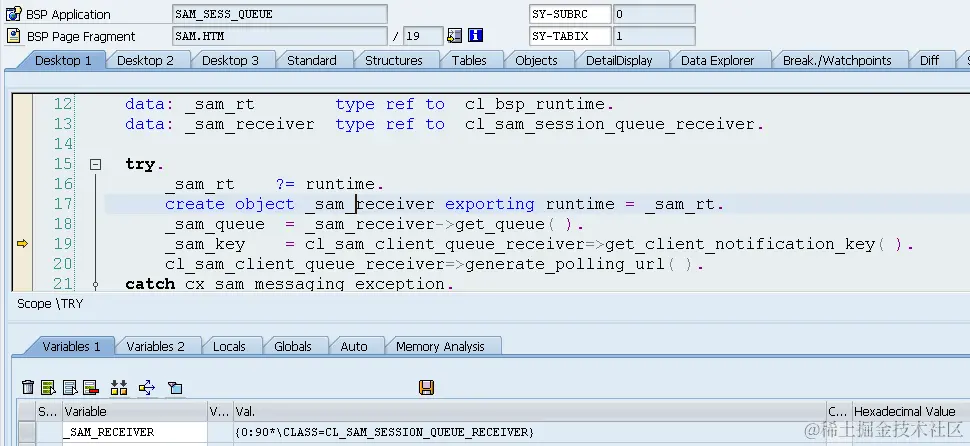Click the funnel filter icon in variables toolbar
The image size is (970, 446).
(175, 388)
